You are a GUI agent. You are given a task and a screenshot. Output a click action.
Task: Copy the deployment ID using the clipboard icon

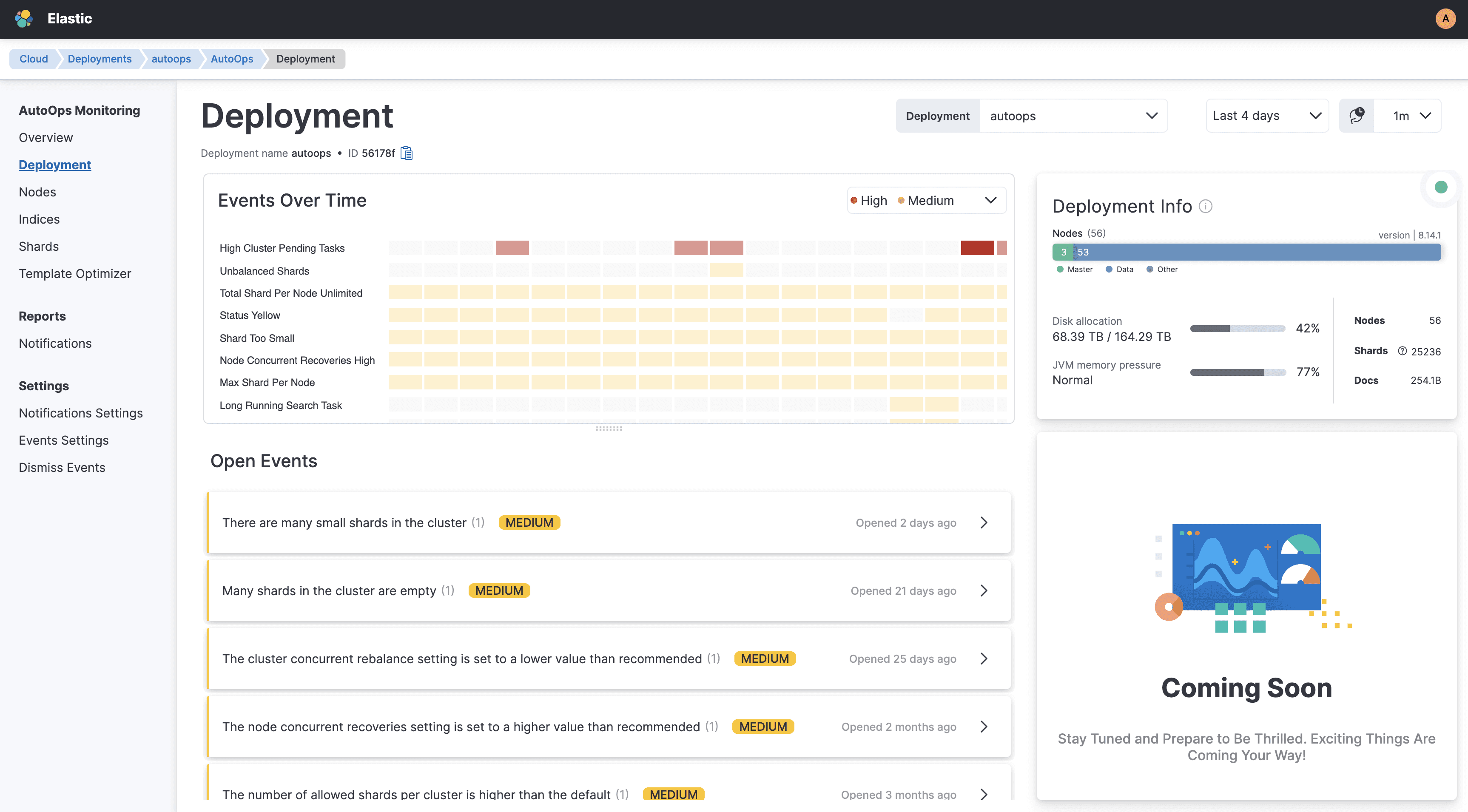pos(406,153)
